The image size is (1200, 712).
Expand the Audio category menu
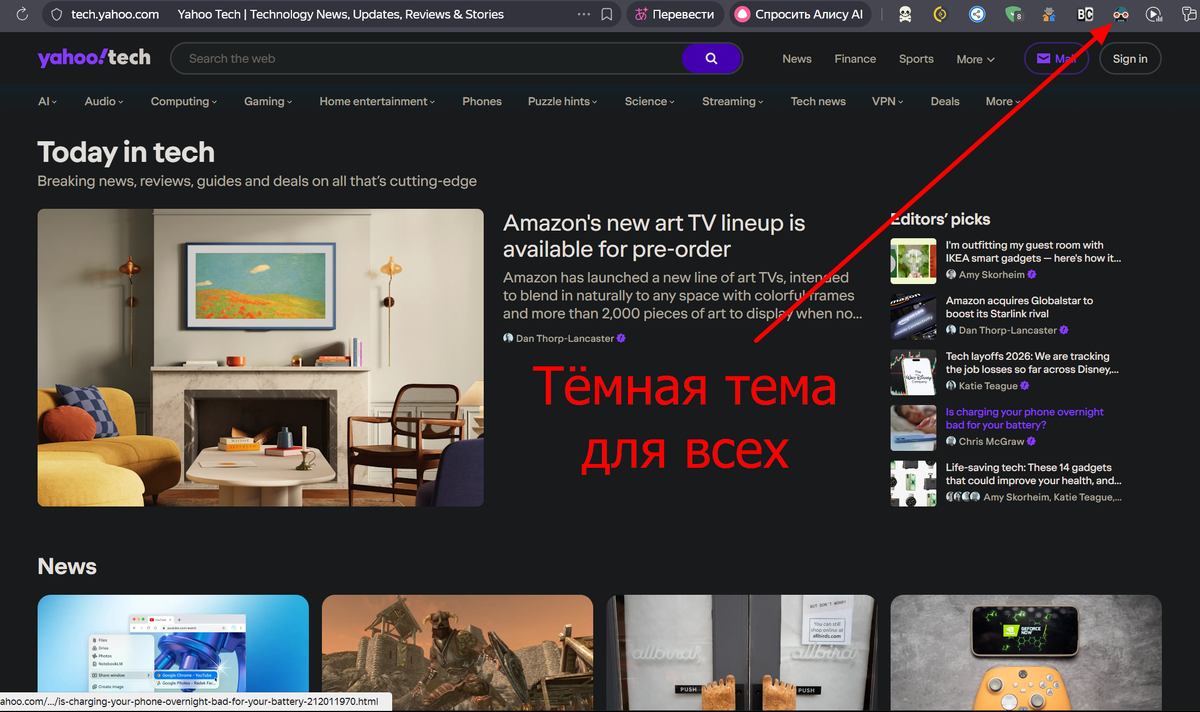tap(104, 101)
